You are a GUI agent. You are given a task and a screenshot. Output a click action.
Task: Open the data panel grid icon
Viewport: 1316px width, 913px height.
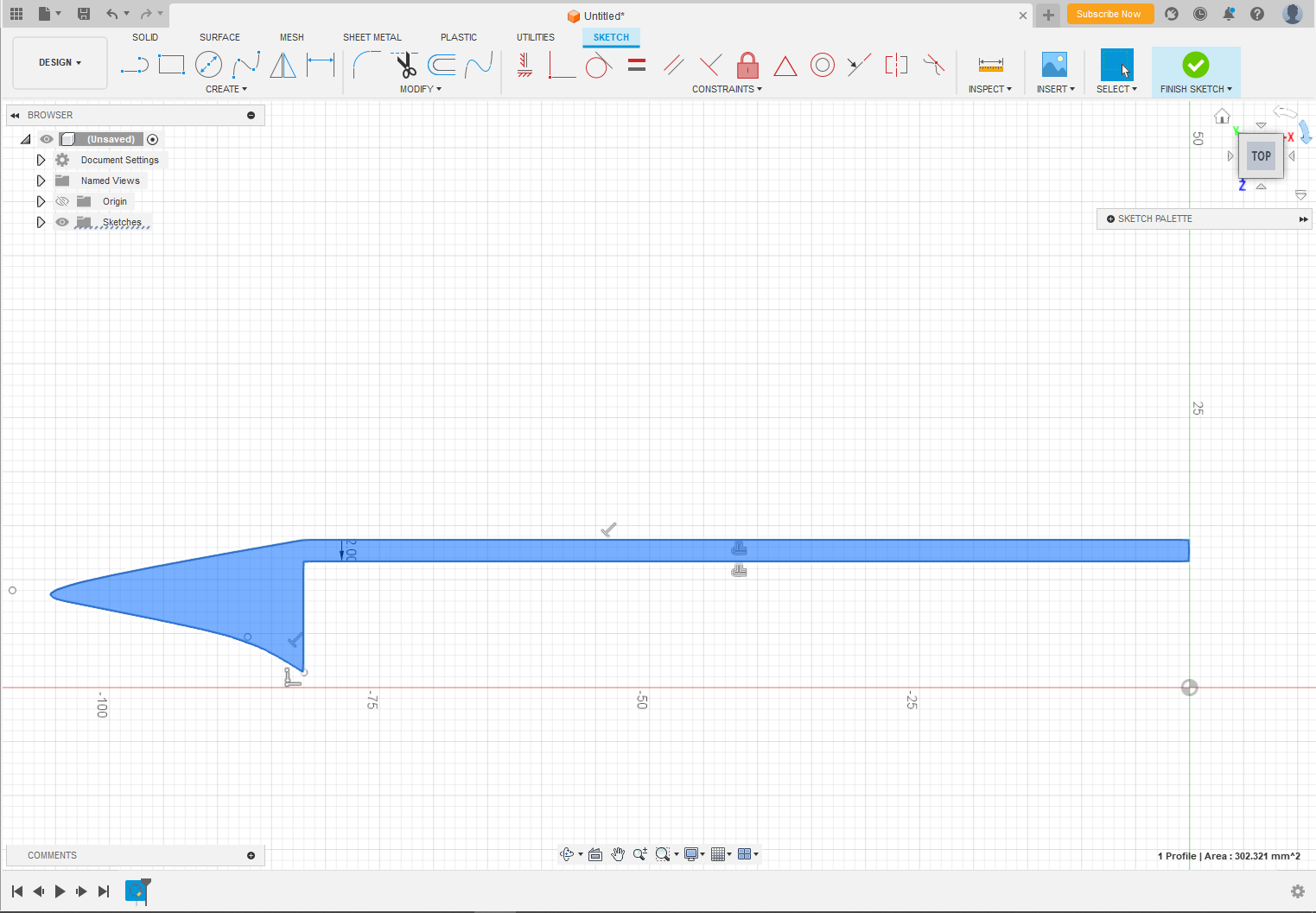pos(16,14)
